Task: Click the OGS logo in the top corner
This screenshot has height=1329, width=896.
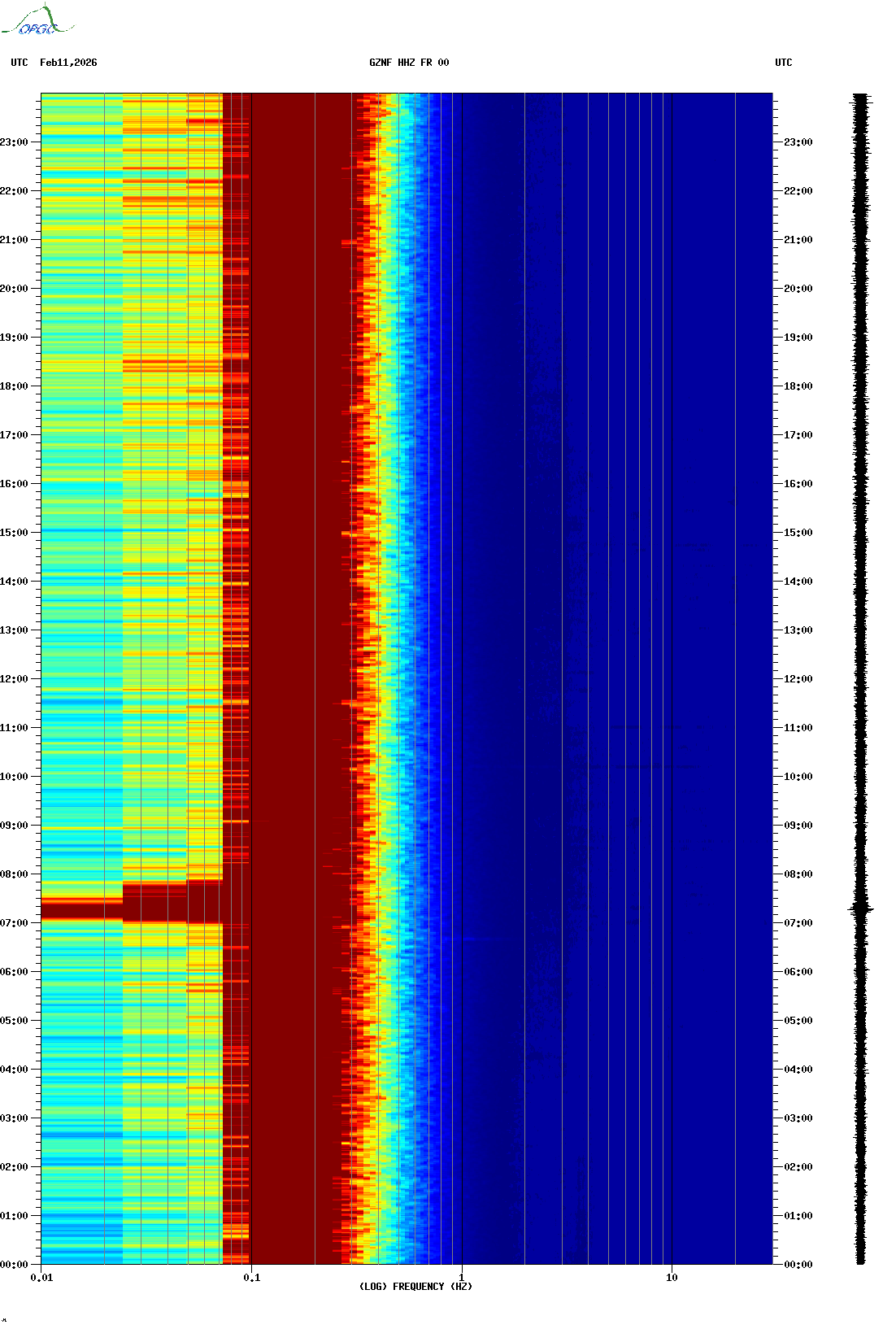Action: 37,20
